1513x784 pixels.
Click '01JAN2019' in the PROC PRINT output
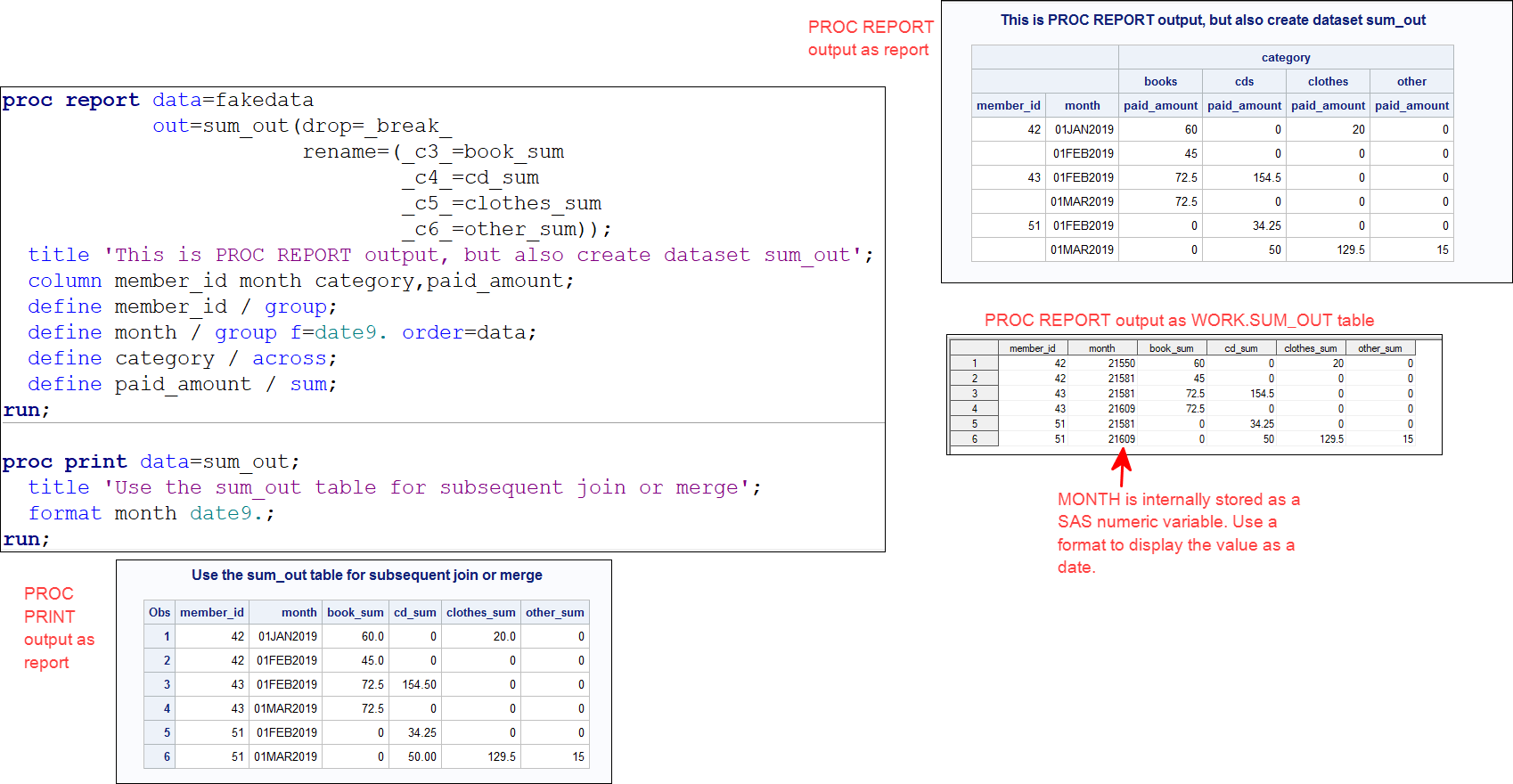click(288, 636)
